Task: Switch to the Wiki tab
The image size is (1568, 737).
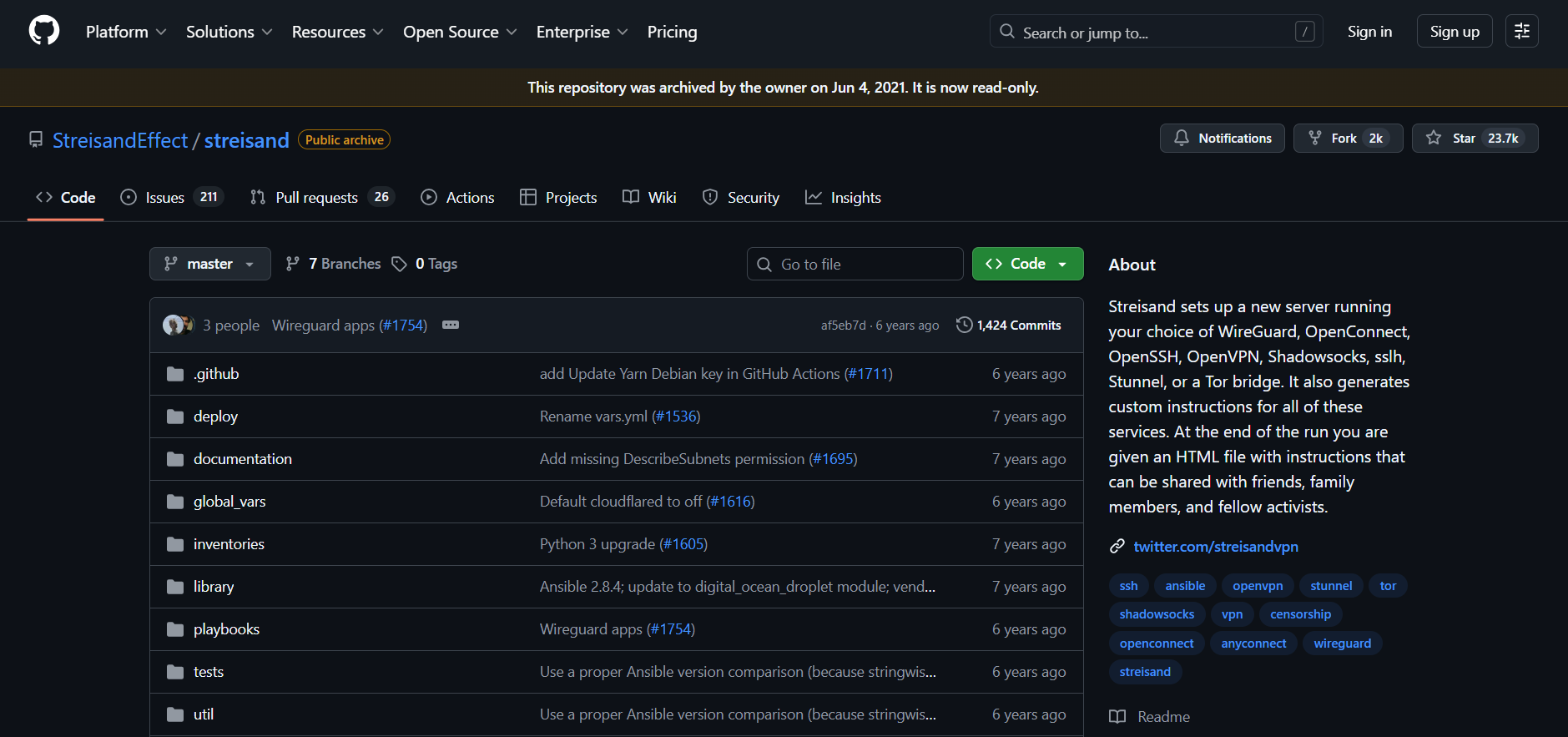Action: click(649, 198)
